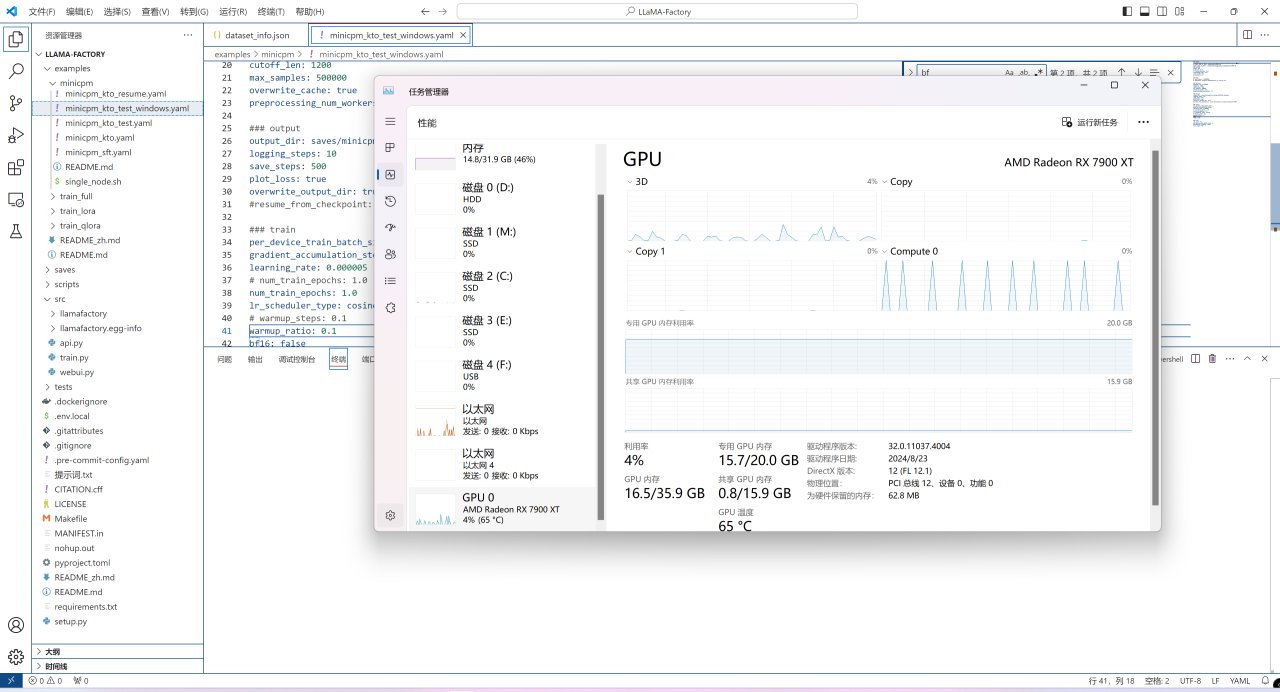This screenshot has height=692, width=1280.
Task: Switch to the Problems panel tab (问题)
Action: (x=224, y=359)
